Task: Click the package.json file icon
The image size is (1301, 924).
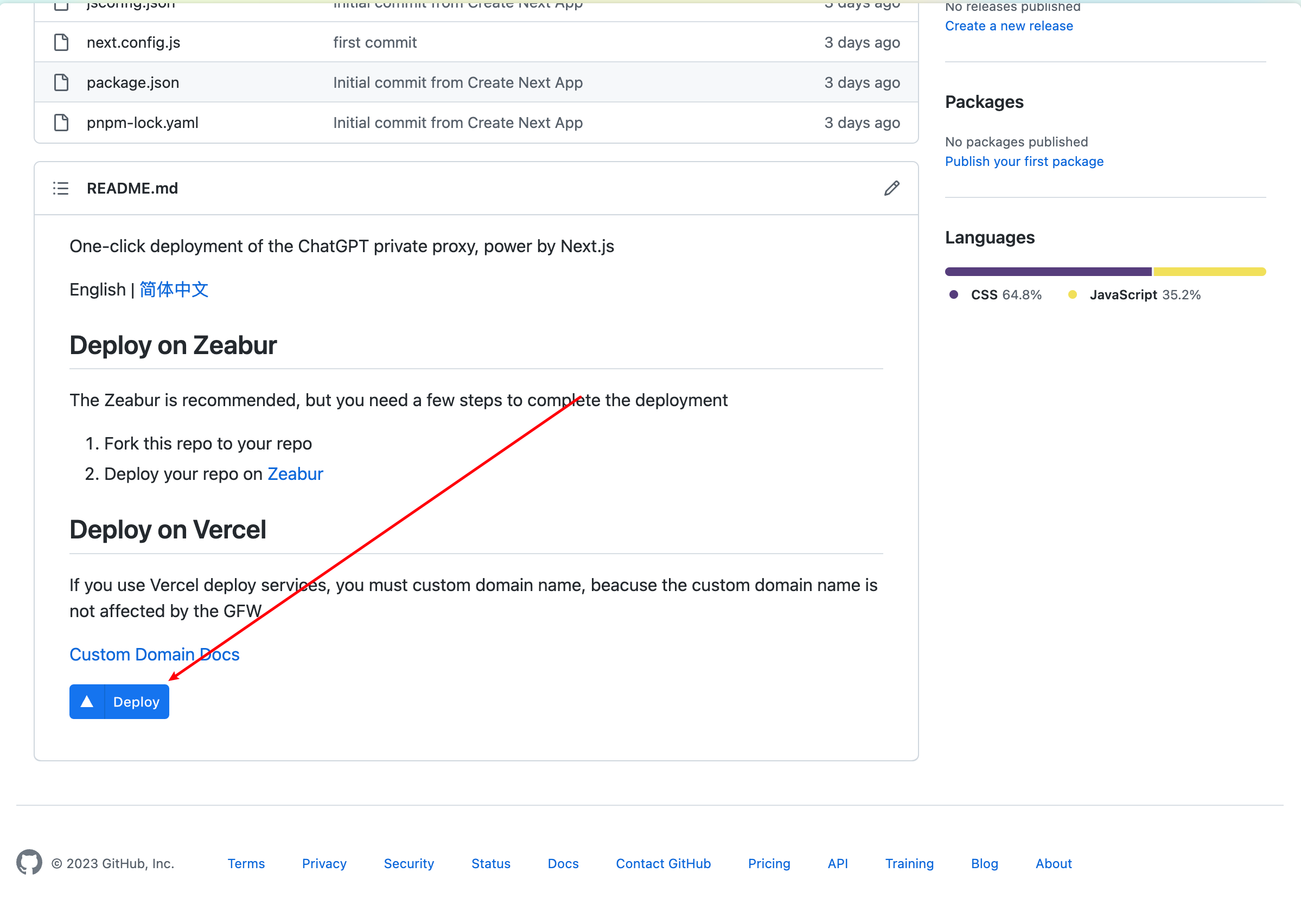Action: [x=61, y=82]
